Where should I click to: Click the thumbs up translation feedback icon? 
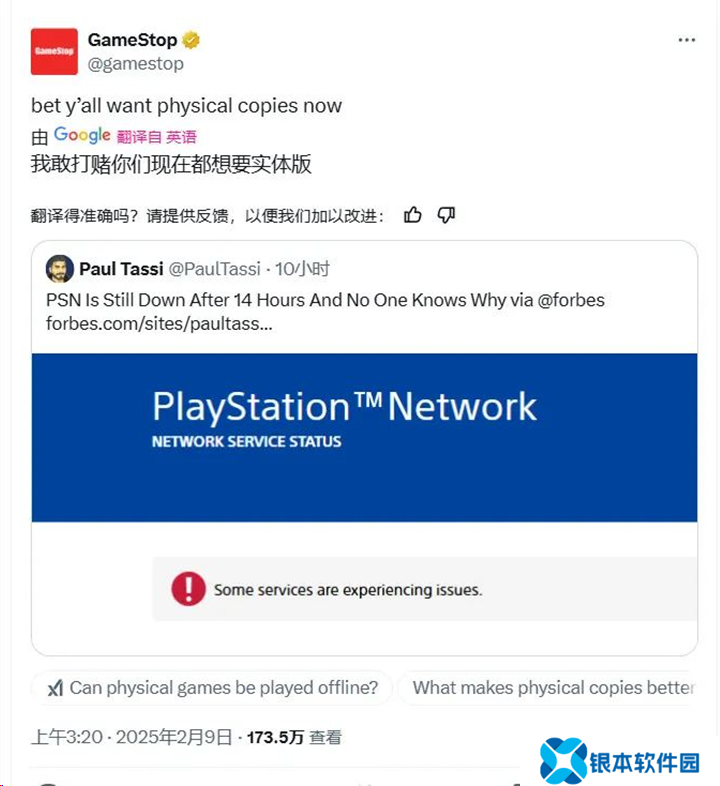[413, 215]
